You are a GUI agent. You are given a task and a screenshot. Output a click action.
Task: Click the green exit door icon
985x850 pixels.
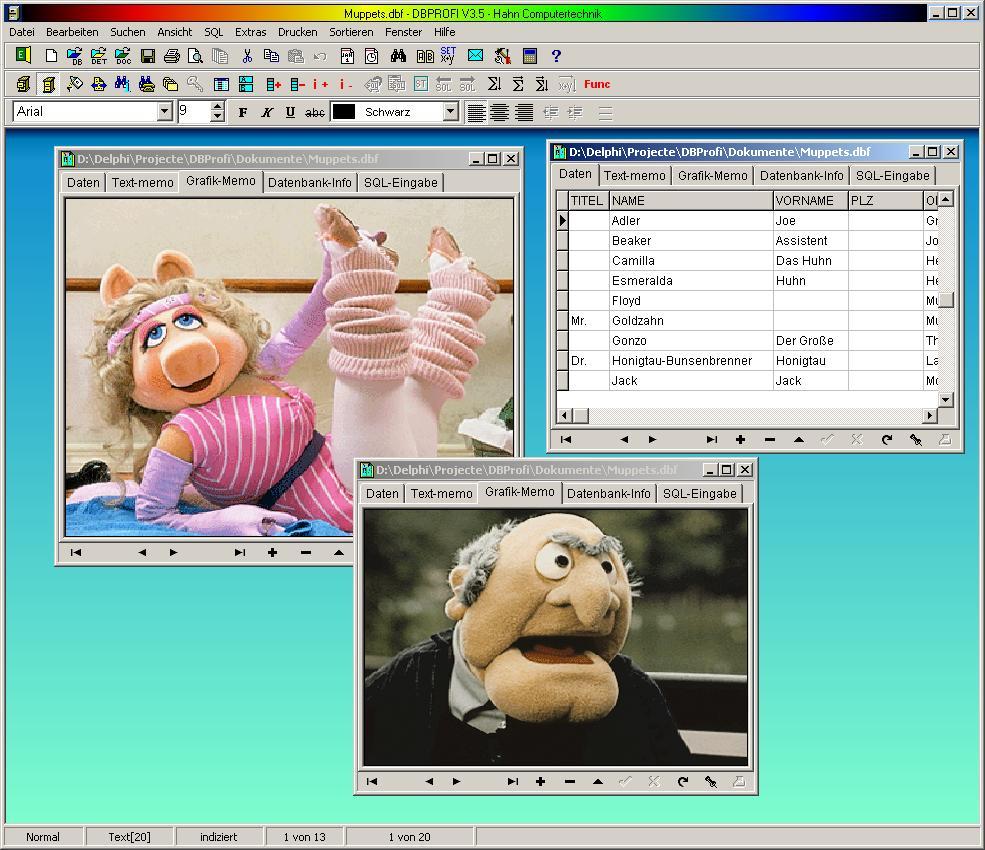[23, 55]
